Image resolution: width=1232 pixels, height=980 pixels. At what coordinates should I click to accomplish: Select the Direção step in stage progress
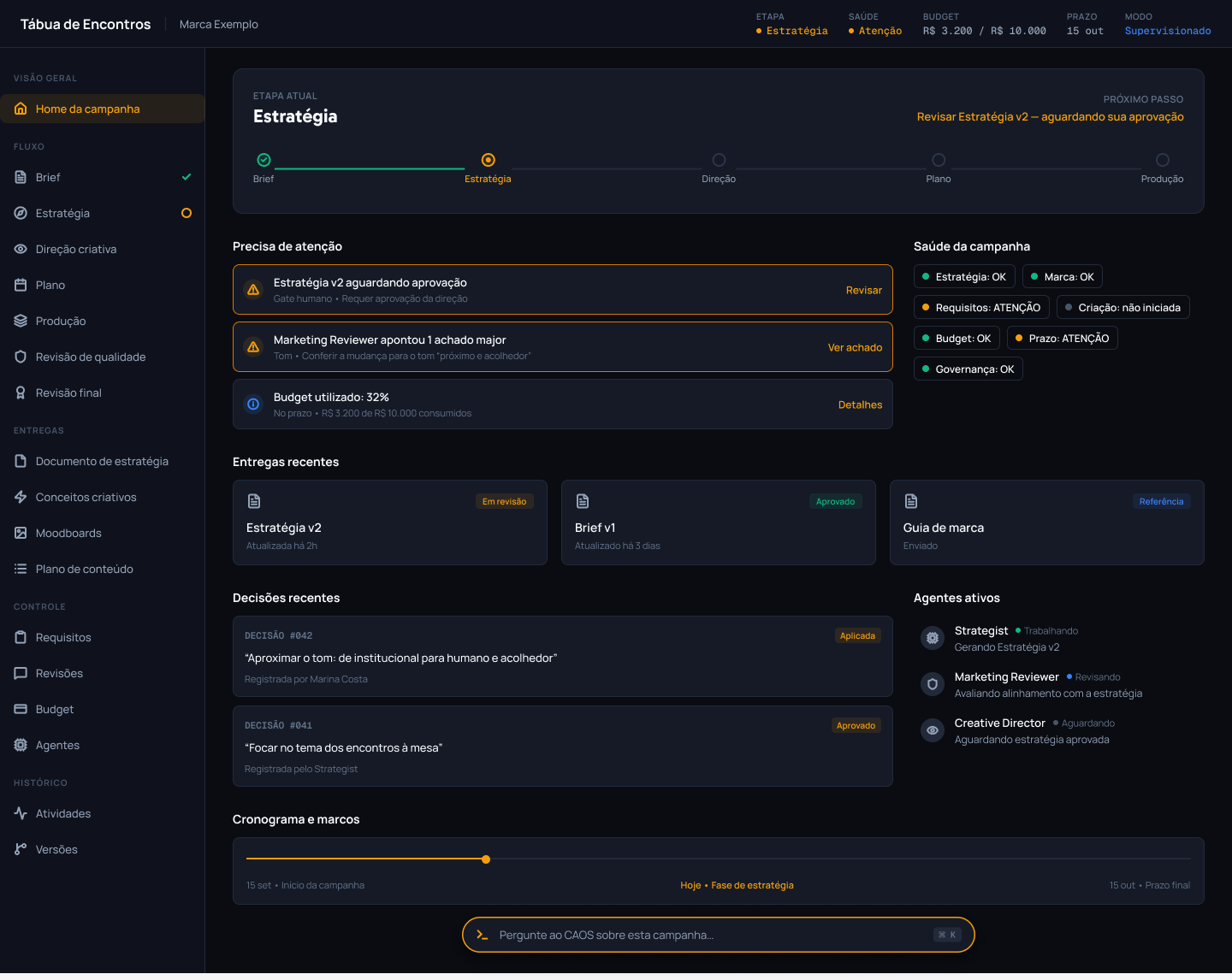[719, 168]
